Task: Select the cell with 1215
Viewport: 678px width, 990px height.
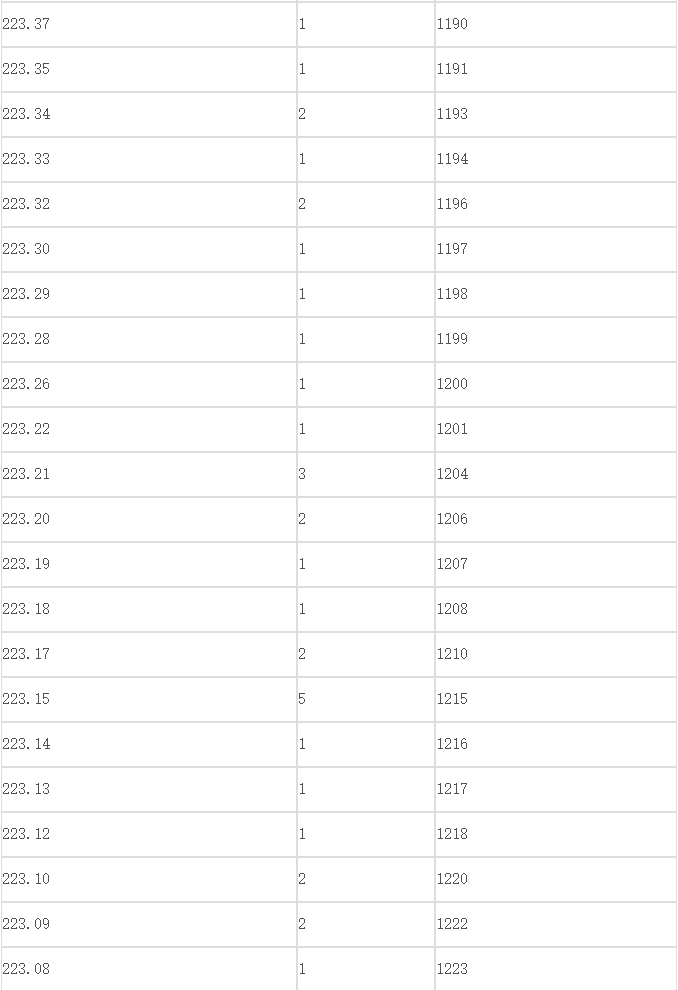Action: click(x=556, y=699)
